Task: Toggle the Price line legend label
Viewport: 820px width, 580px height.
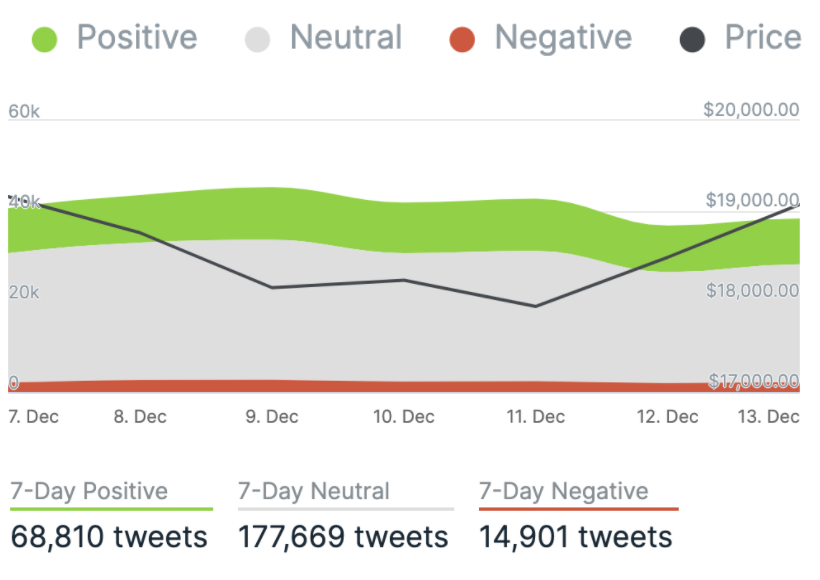Action: tap(763, 38)
